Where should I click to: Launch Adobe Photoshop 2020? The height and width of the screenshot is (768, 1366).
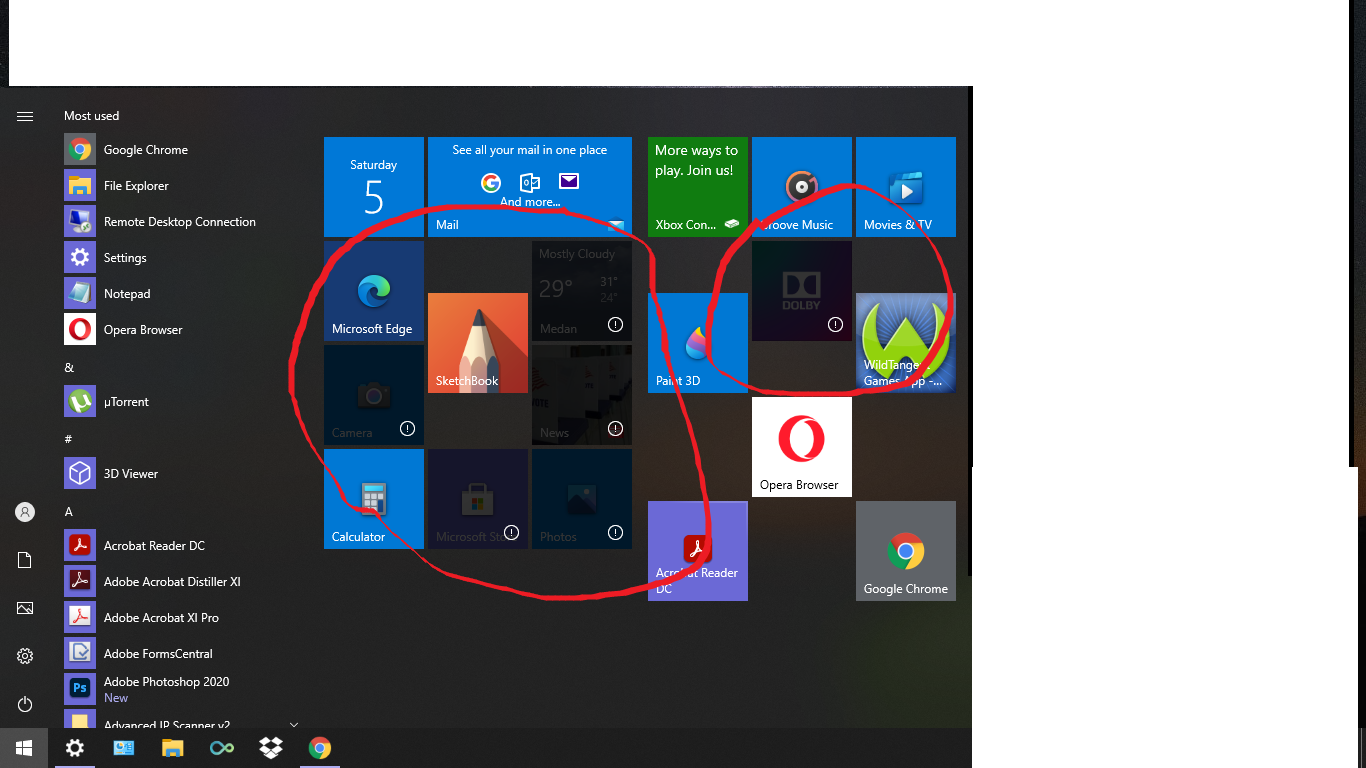(x=180, y=690)
